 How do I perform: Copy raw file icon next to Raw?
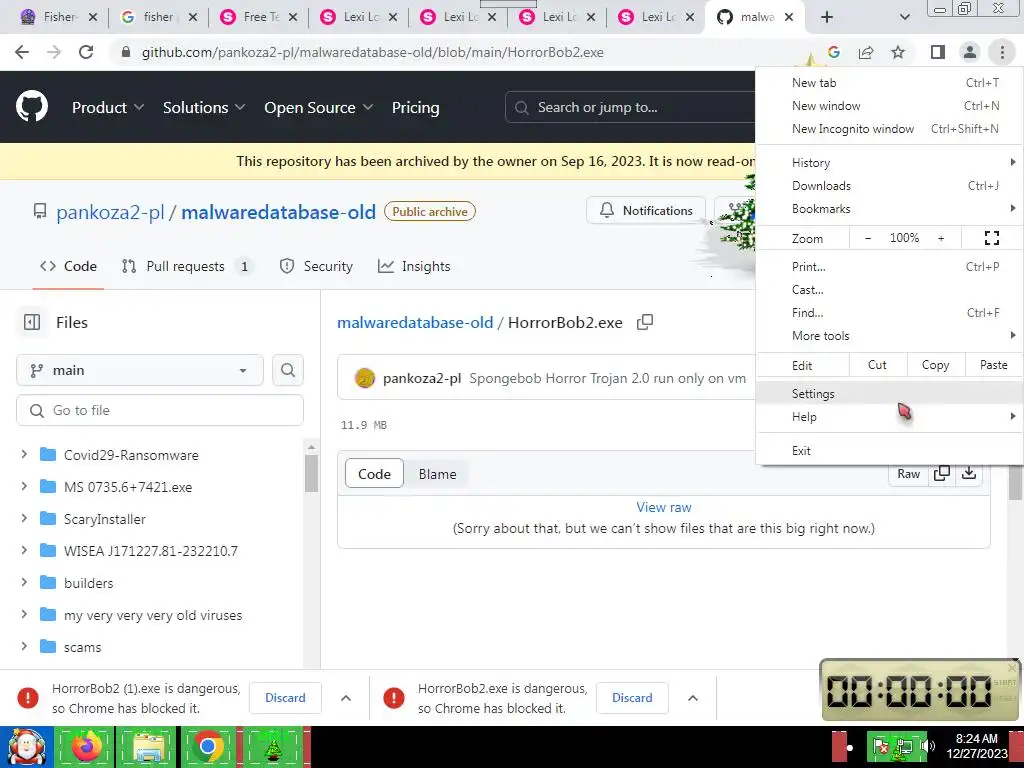(x=942, y=473)
